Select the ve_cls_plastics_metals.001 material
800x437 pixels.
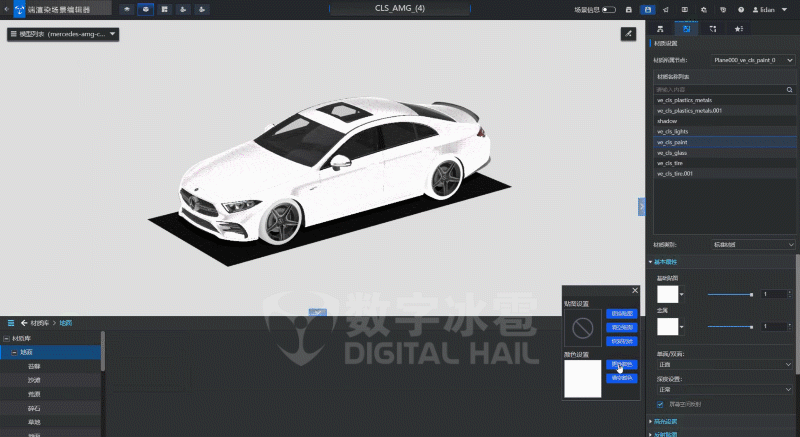click(724, 111)
